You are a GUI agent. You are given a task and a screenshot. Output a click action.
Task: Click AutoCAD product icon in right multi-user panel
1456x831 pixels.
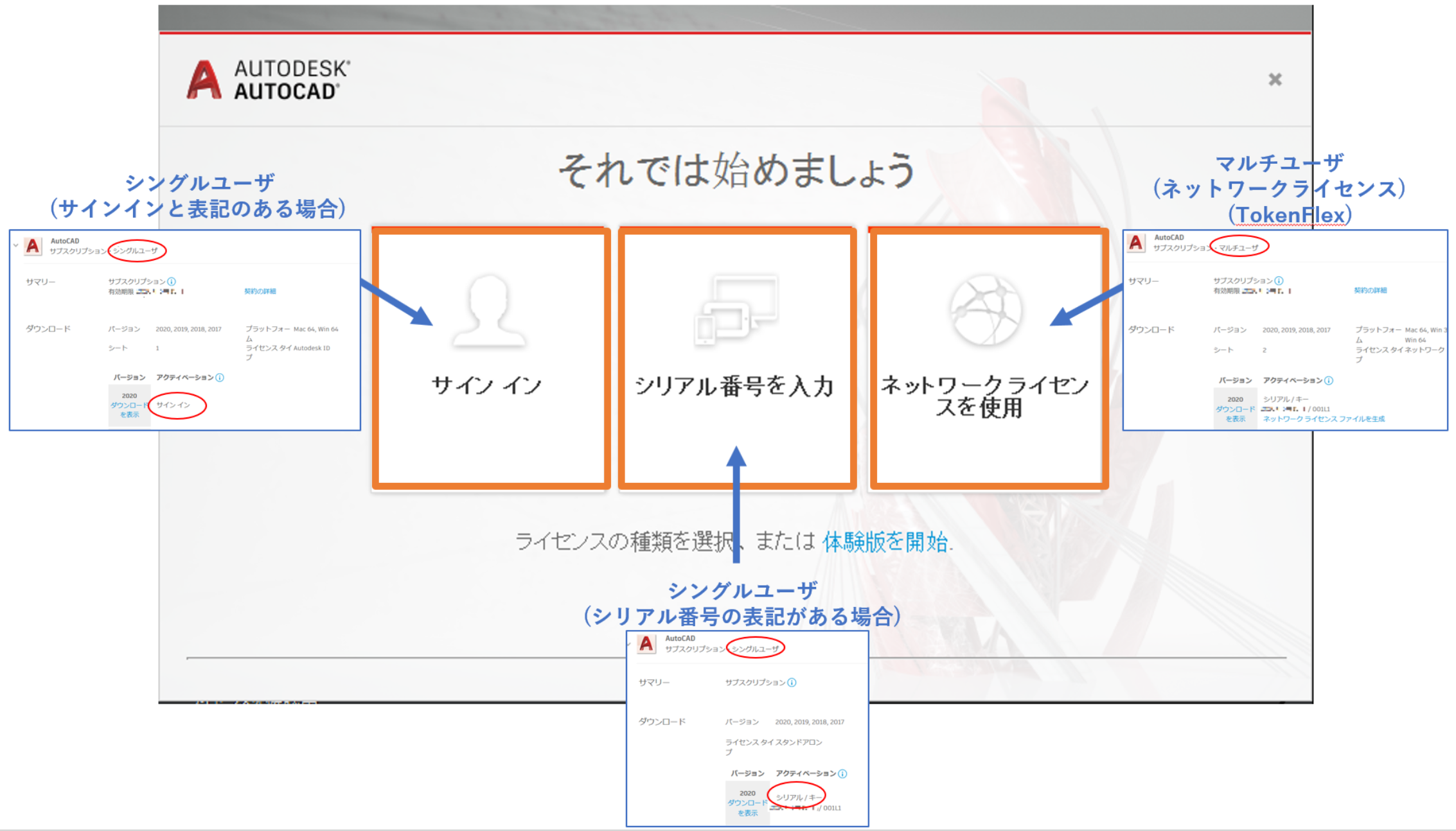tap(1136, 243)
